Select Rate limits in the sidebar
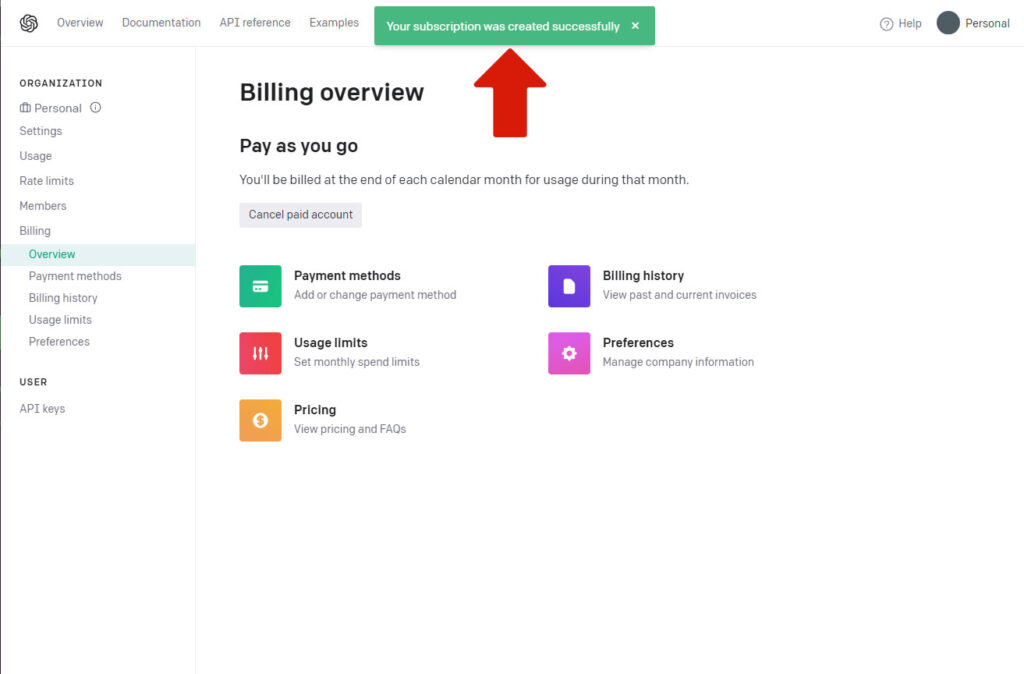The image size is (1024, 674). point(46,181)
